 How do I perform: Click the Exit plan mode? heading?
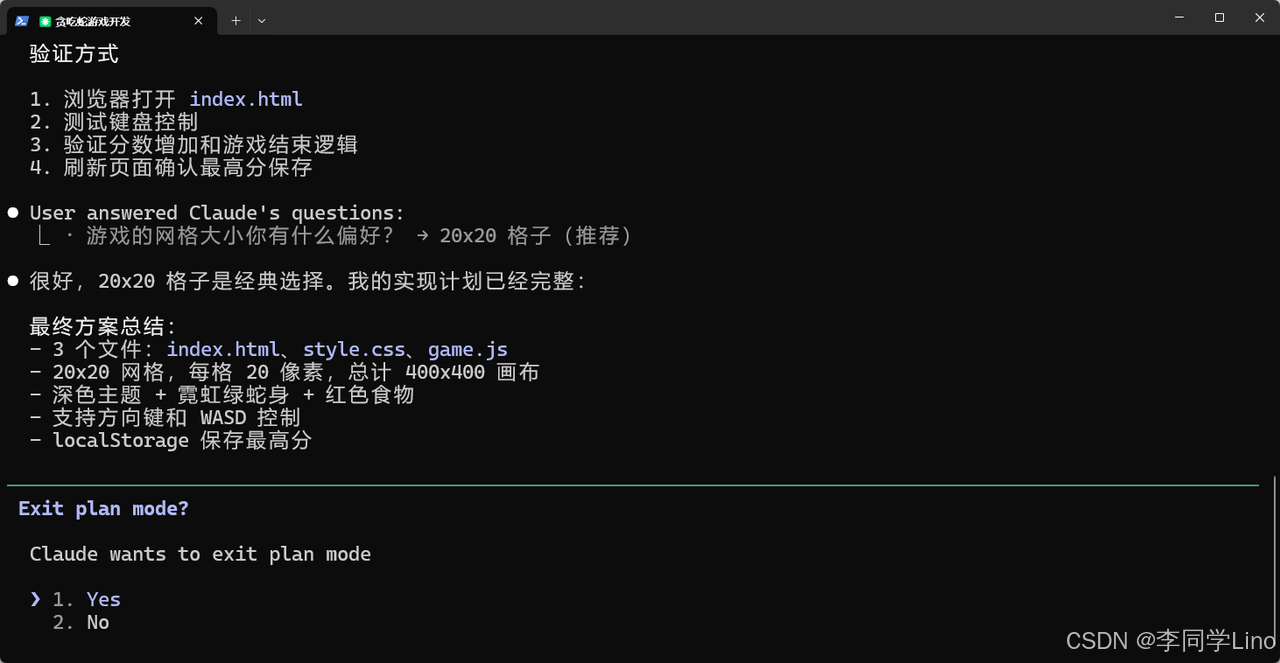pyautogui.click(x=103, y=508)
